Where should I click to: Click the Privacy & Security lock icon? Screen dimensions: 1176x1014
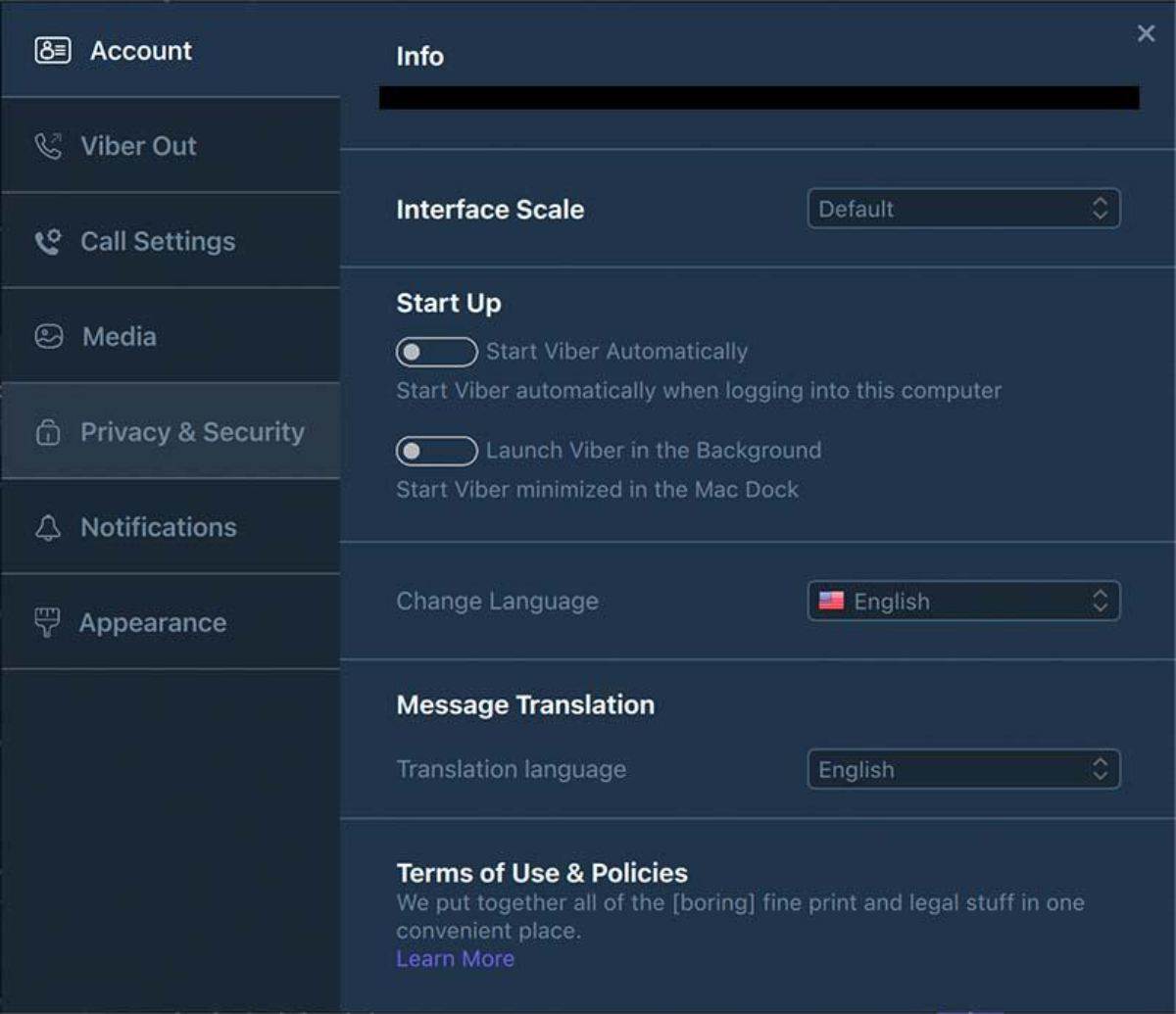click(48, 432)
